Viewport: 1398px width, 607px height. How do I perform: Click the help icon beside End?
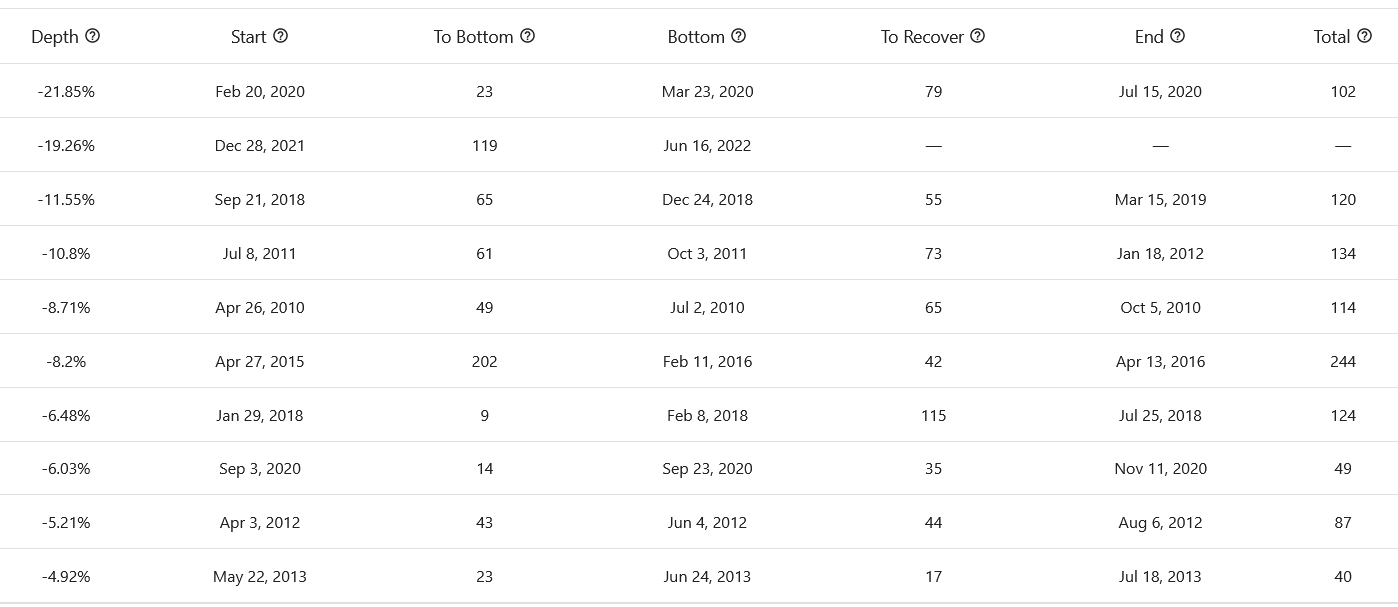pos(1178,36)
